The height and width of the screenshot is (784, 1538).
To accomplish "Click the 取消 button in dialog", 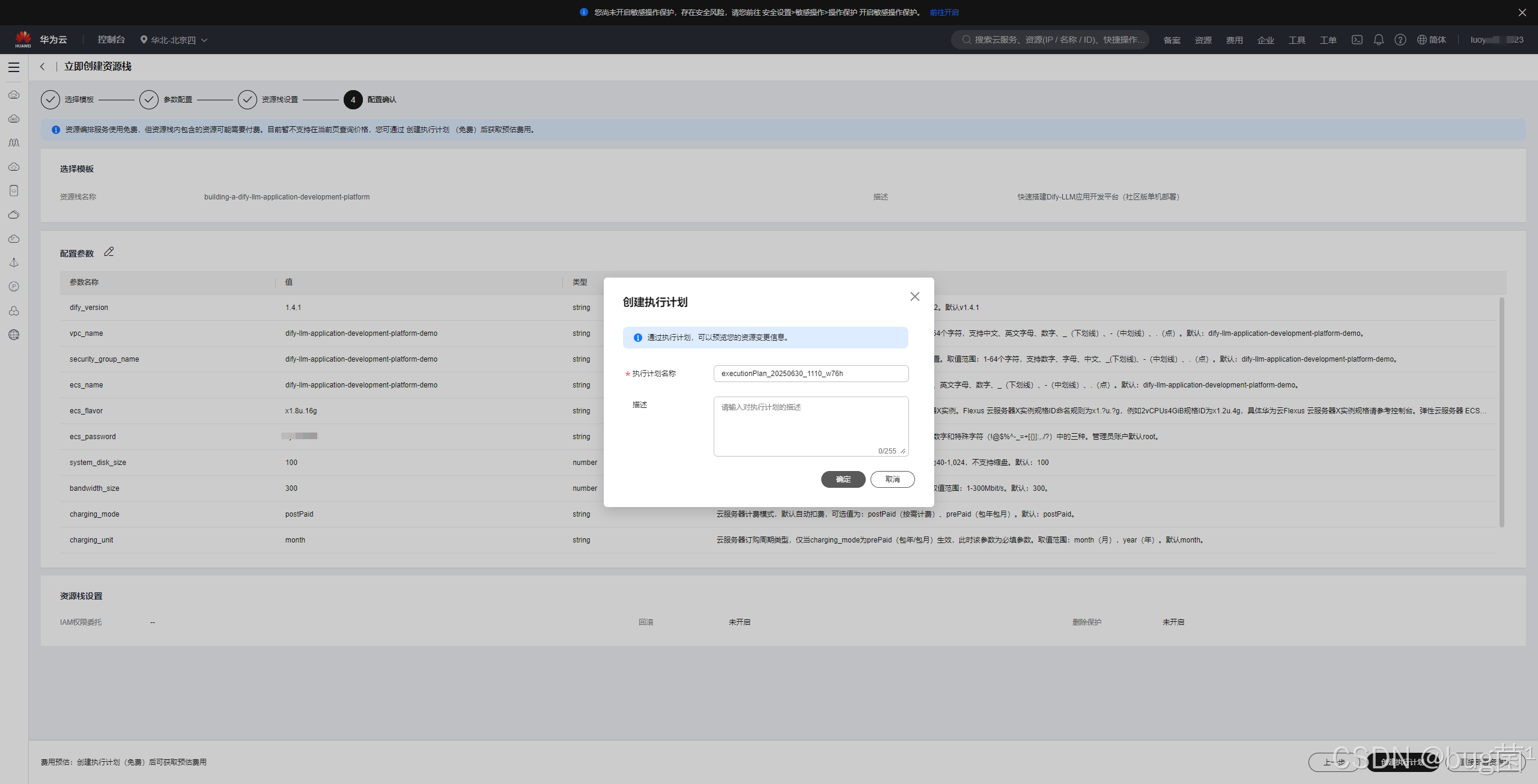I will click(x=892, y=479).
